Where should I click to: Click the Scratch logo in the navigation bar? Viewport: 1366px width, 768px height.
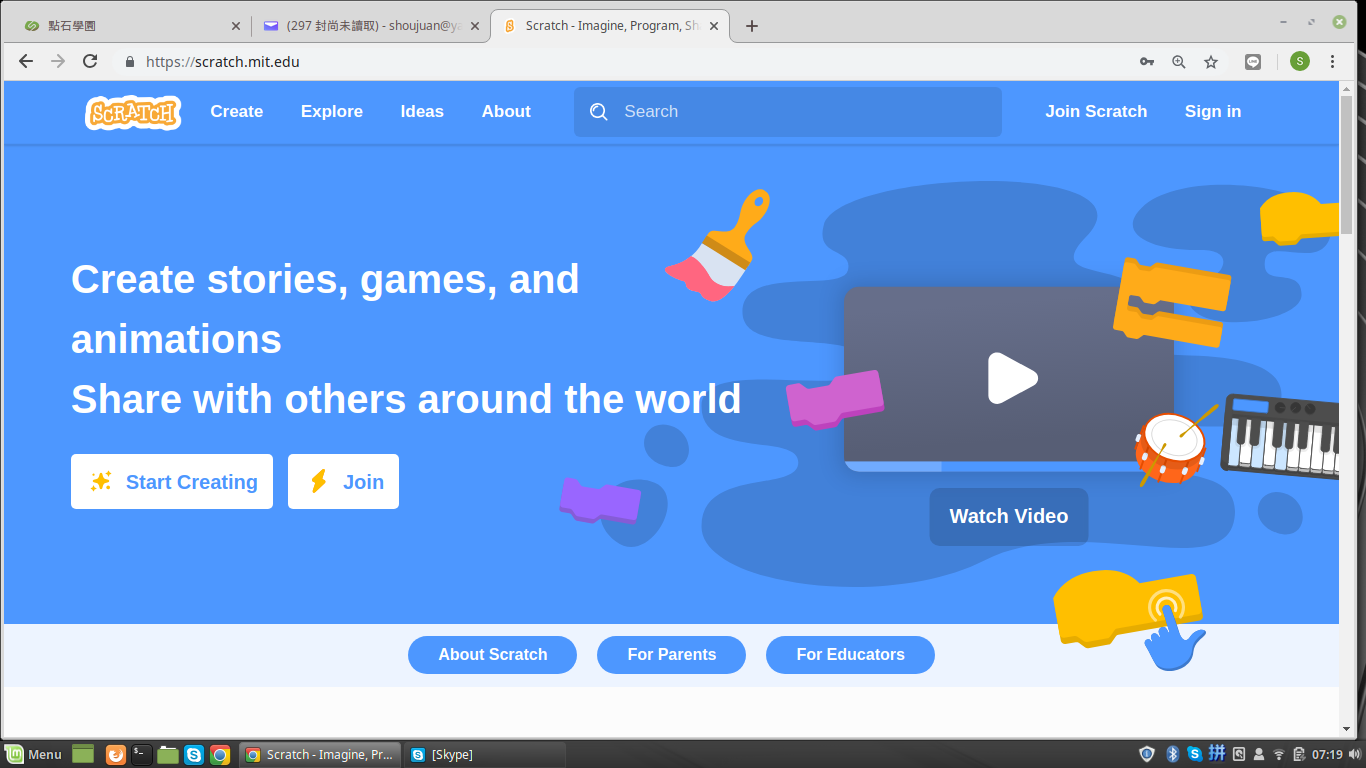[x=133, y=112]
